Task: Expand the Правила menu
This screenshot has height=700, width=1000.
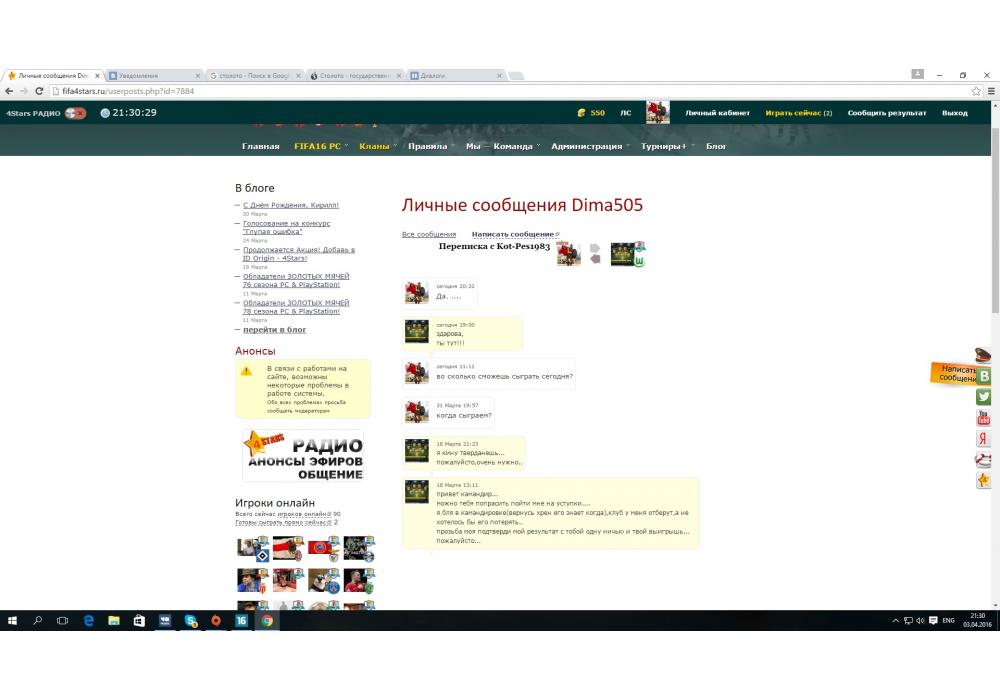Action: pos(430,146)
